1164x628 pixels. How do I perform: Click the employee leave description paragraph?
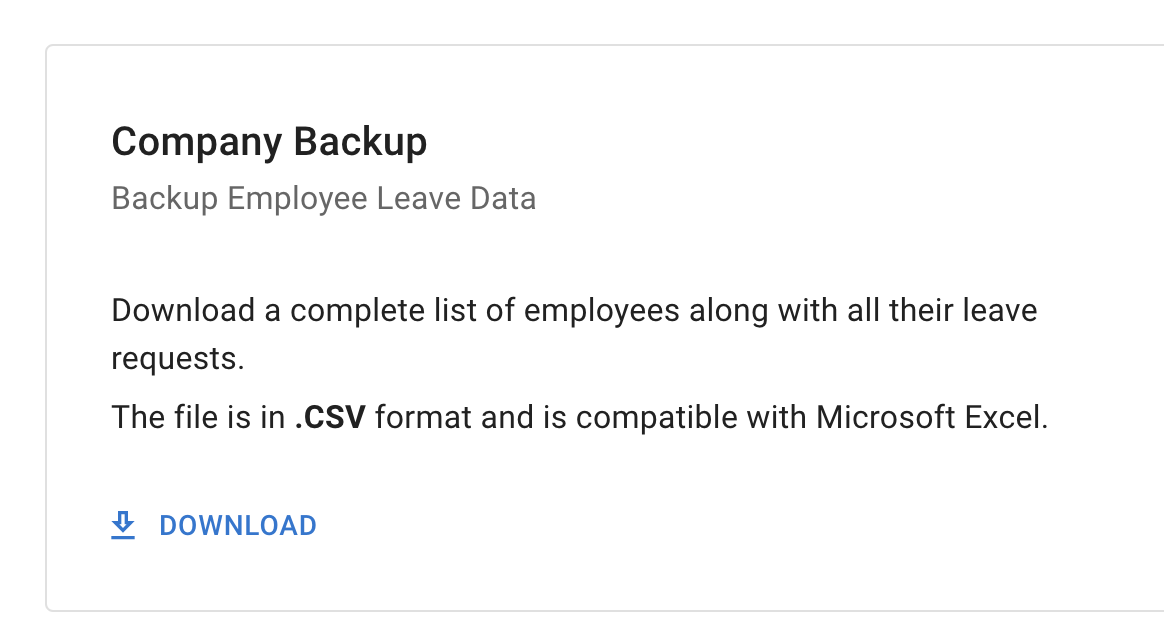pos(574,310)
